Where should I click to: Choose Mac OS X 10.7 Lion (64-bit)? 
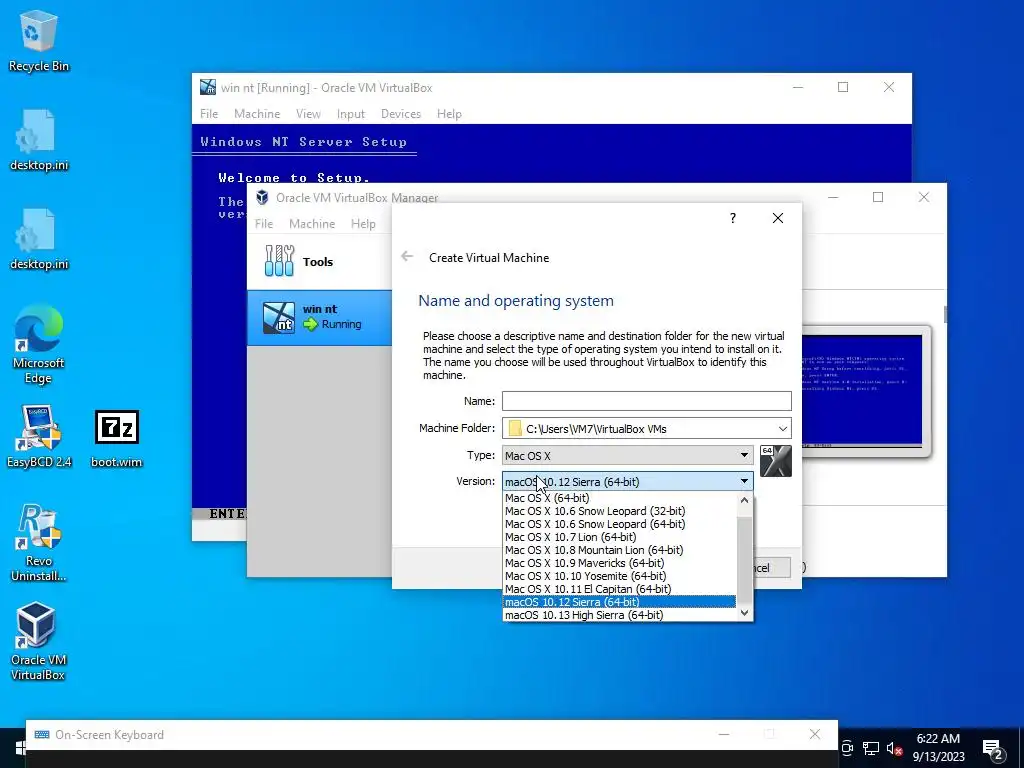pyautogui.click(x=619, y=537)
